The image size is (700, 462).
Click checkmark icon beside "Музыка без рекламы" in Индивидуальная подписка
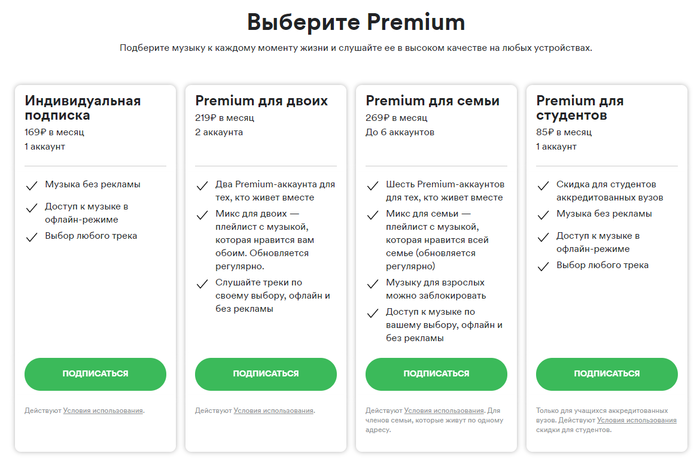(x=31, y=185)
